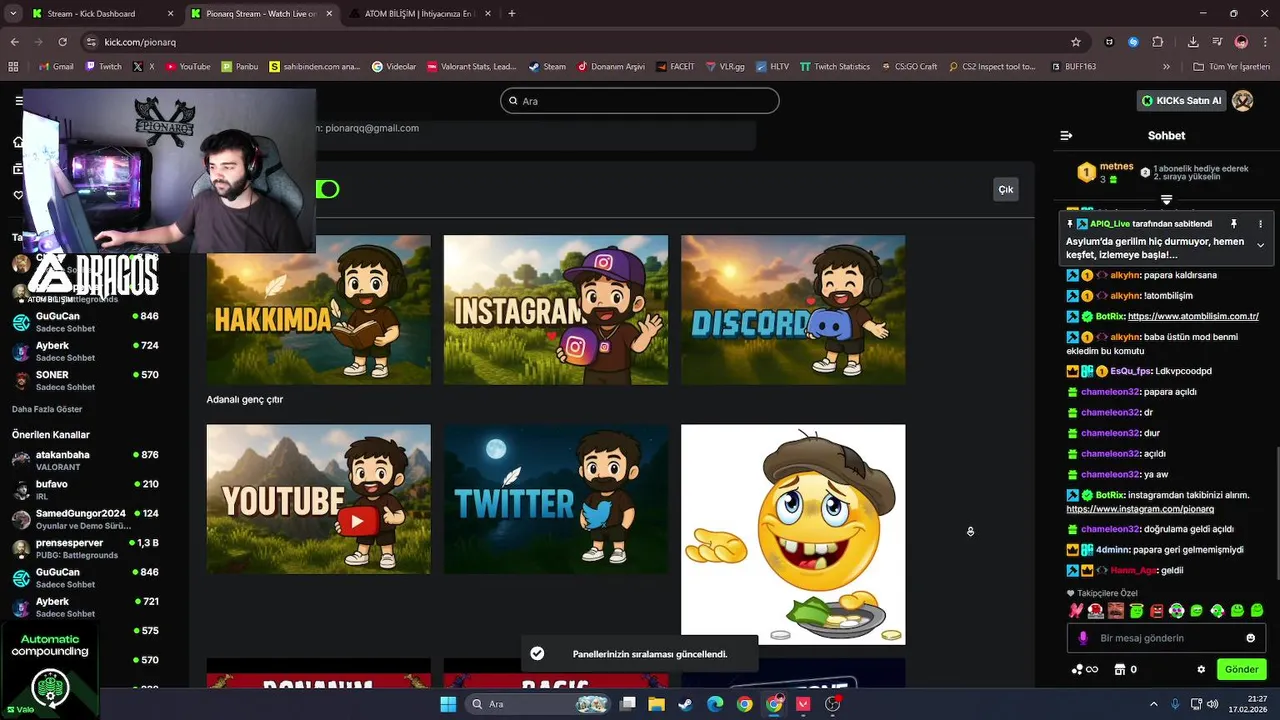
Task: Open the emoji picker in chat
Action: pyautogui.click(x=1250, y=638)
